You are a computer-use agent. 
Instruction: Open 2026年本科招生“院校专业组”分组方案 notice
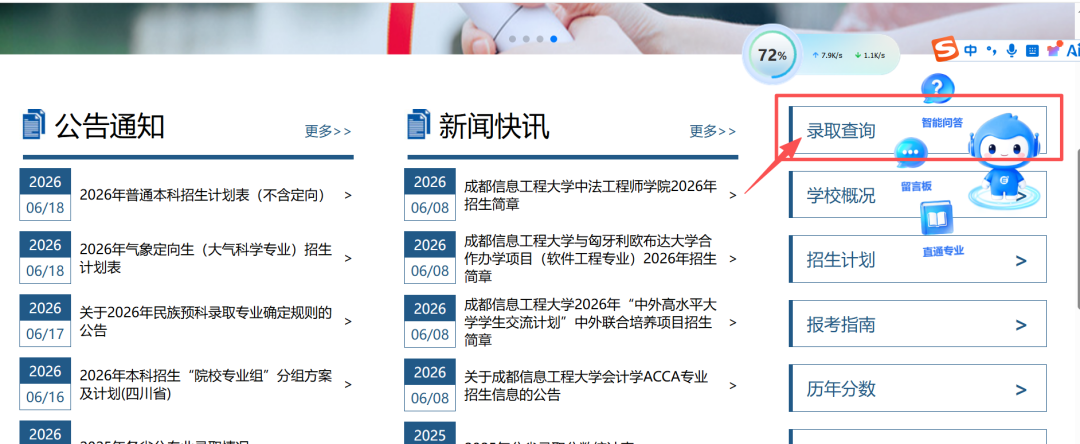[205, 385]
